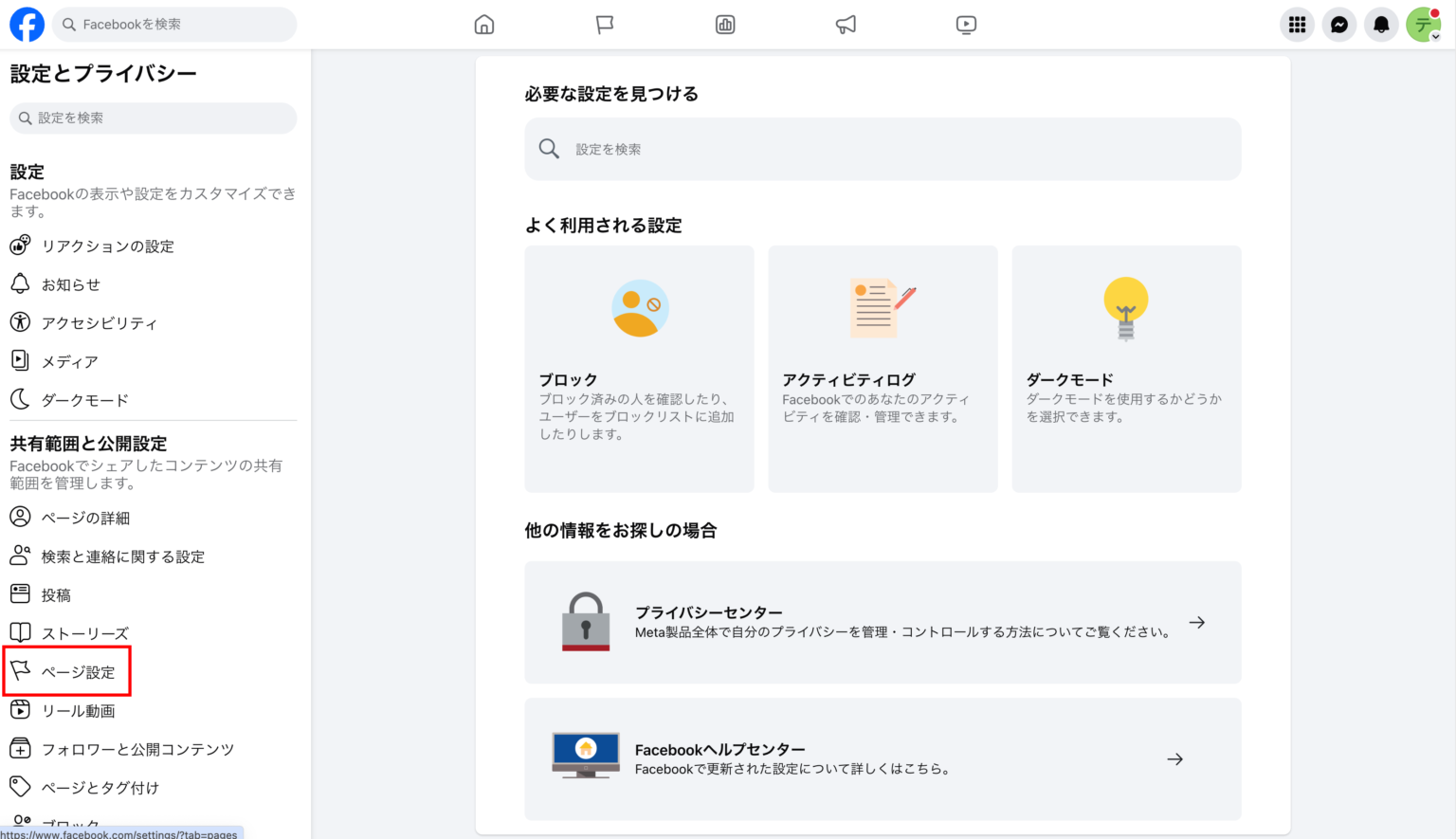Screen dimensions: 1456x839
Task: Expand the profile account dropdown
Action: click(x=1424, y=24)
